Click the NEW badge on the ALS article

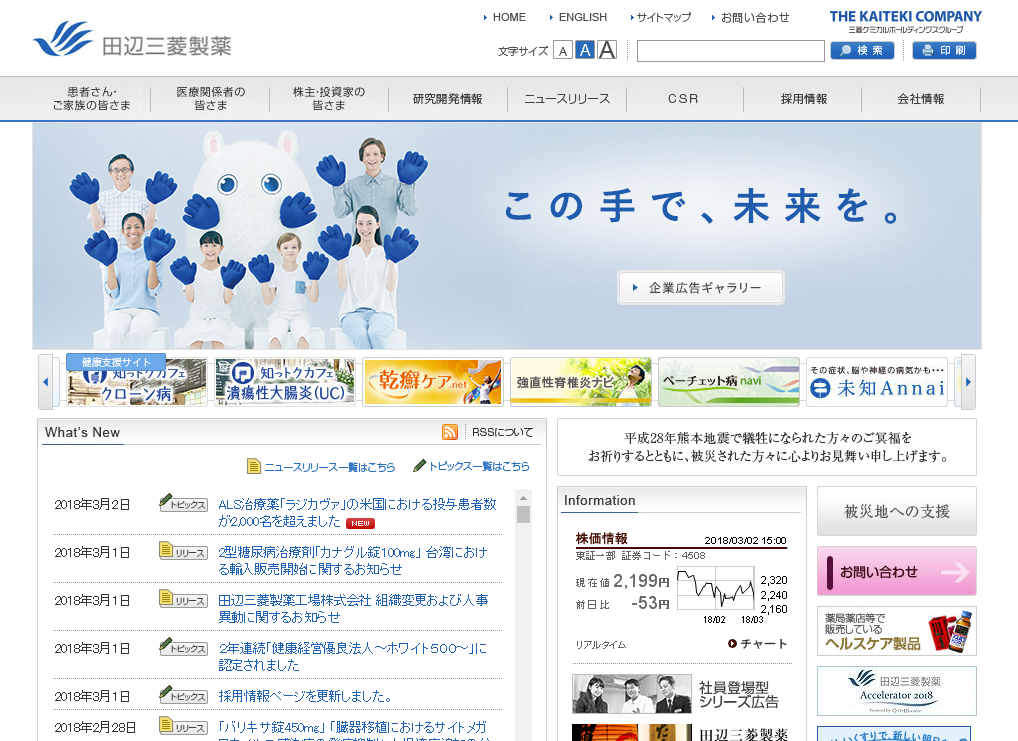tap(360, 523)
